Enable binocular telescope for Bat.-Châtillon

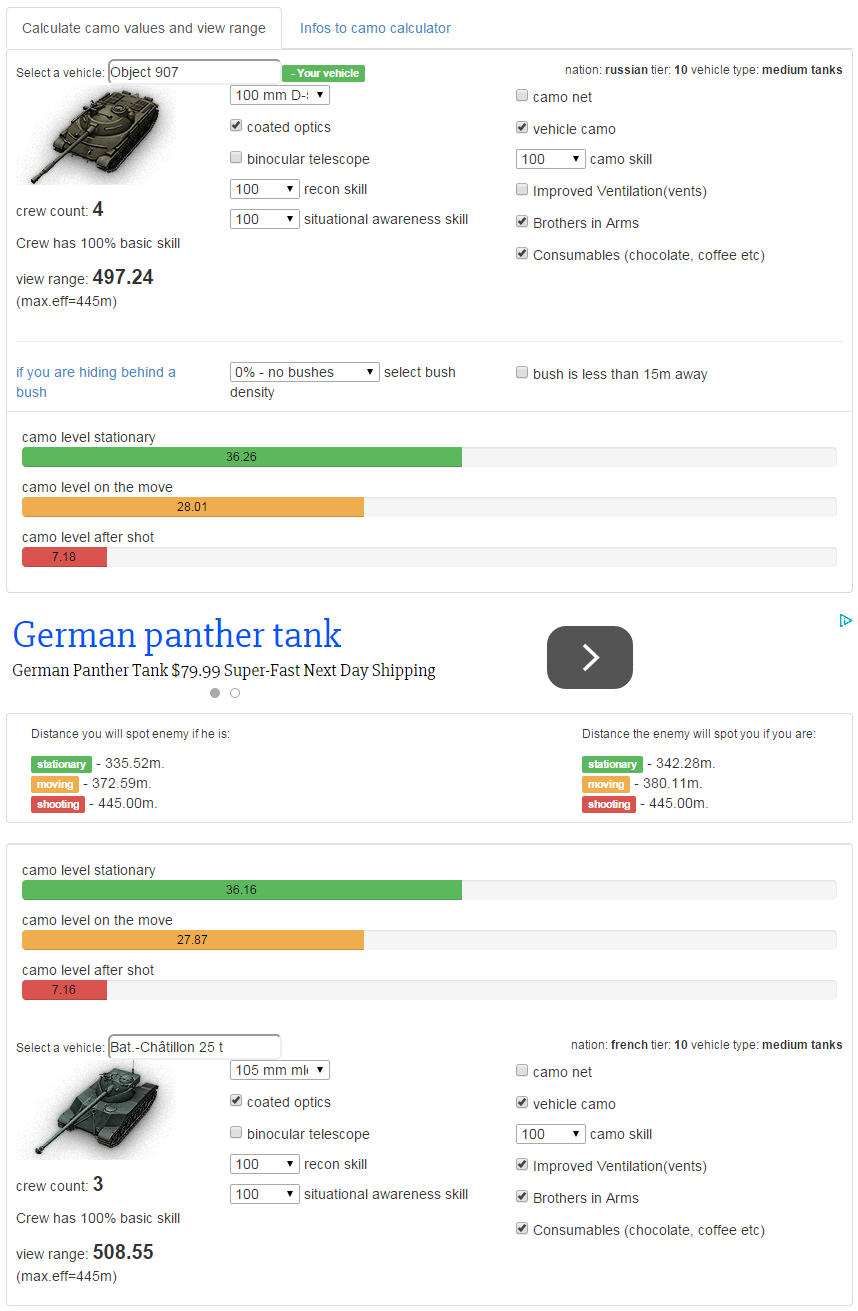236,1133
